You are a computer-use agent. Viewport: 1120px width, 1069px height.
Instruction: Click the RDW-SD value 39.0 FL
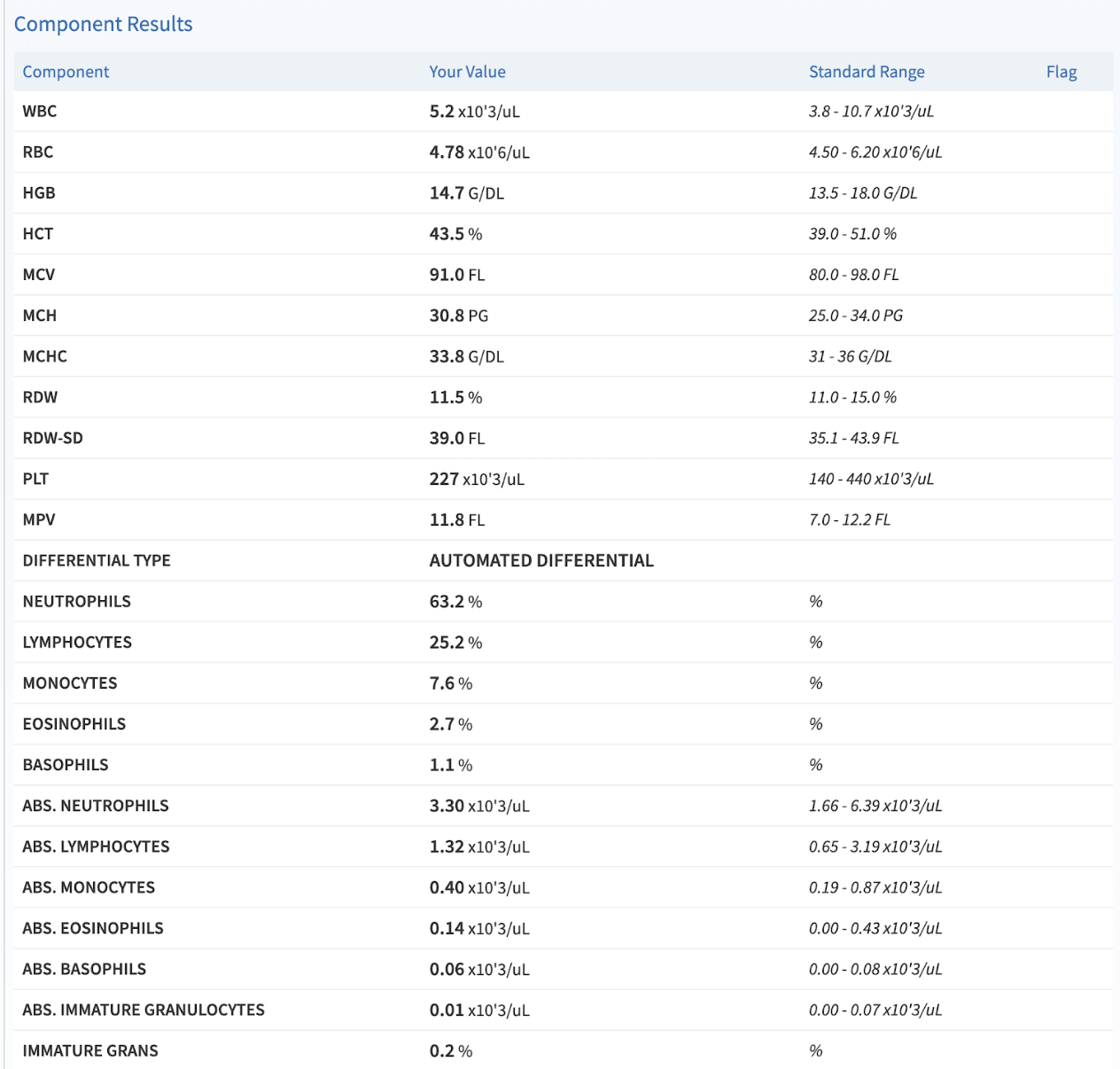(x=457, y=438)
